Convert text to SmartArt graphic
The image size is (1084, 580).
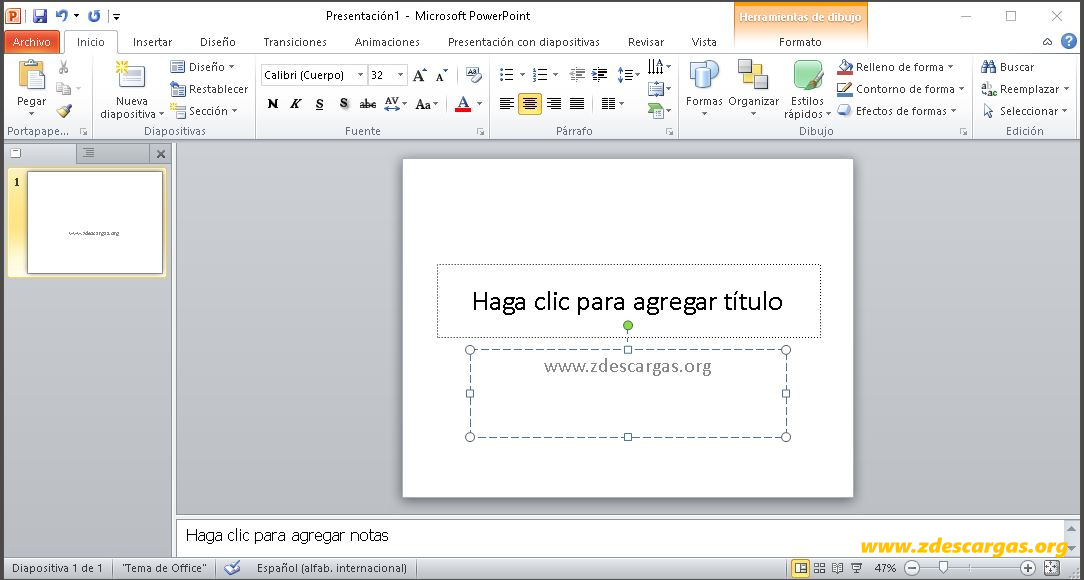click(x=659, y=110)
